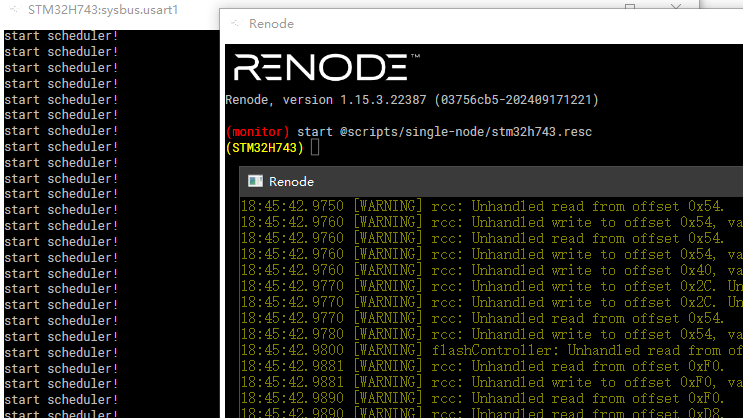Click the 18:45:42.9881 read from offset 0xF0 line

coord(482,366)
